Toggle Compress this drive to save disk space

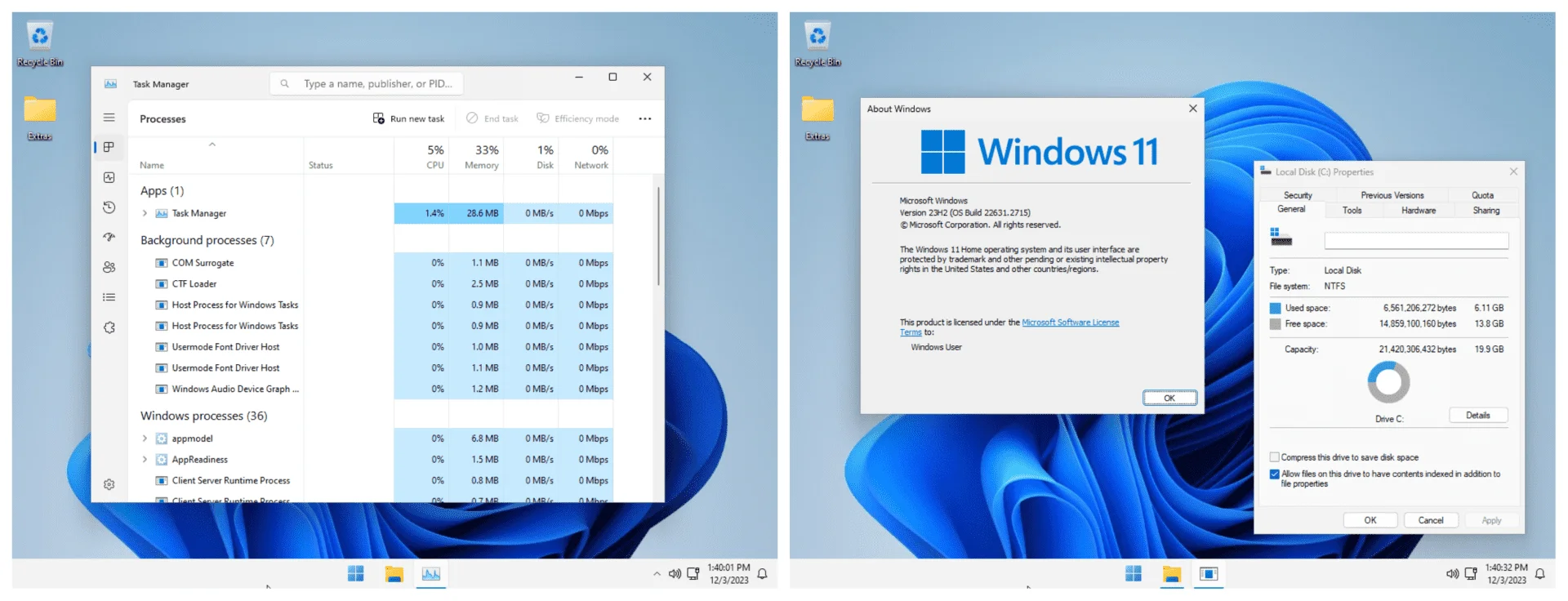(1274, 457)
